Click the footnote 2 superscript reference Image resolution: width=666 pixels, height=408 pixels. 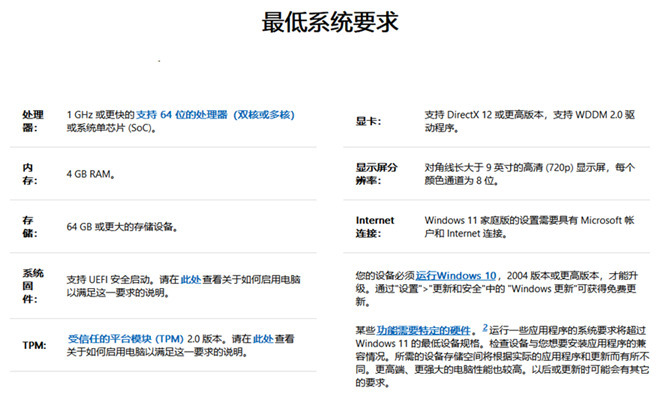pyautogui.click(x=485, y=327)
